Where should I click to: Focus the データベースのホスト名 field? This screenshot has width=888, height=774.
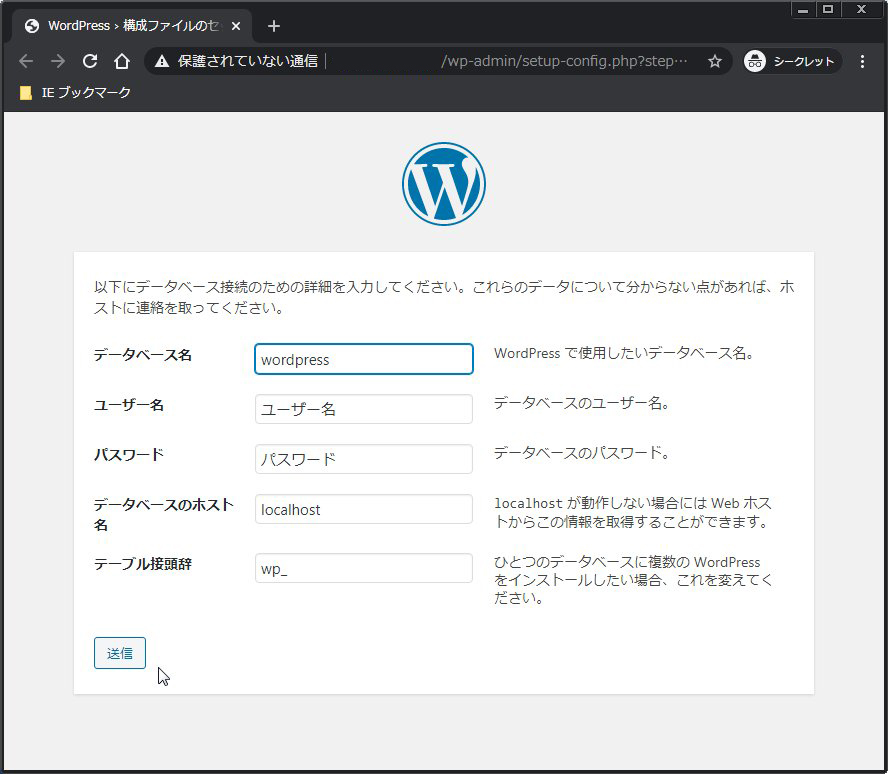point(364,509)
